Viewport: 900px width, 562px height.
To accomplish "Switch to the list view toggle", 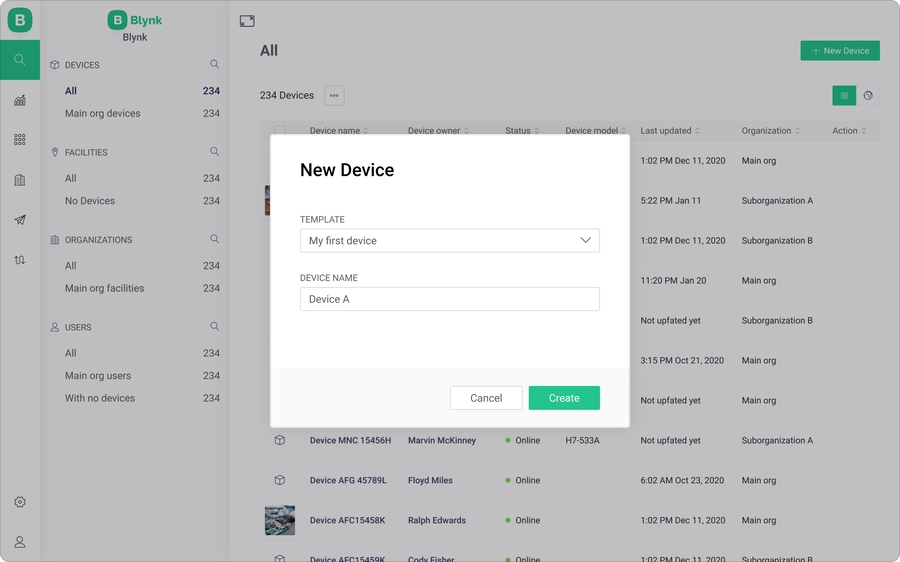I will pyautogui.click(x=844, y=96).
